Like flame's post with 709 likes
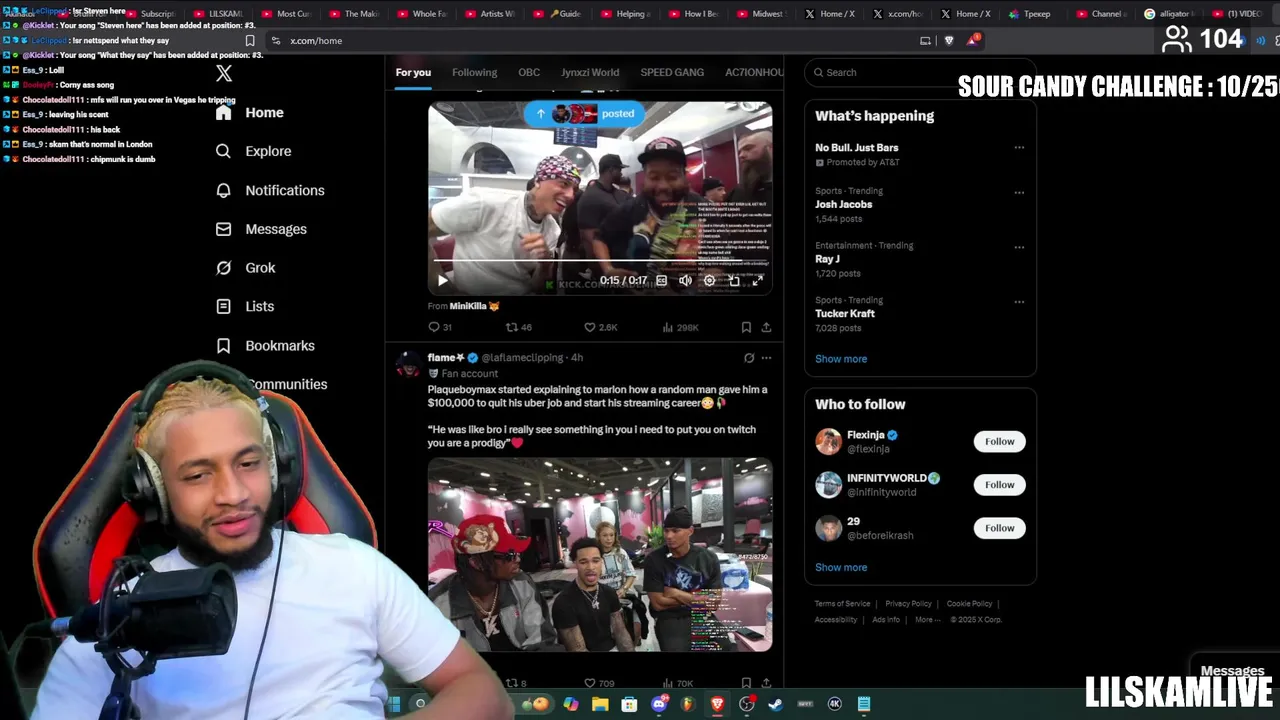The width and height of the screenshot is (1280, 720). point(599,683)
